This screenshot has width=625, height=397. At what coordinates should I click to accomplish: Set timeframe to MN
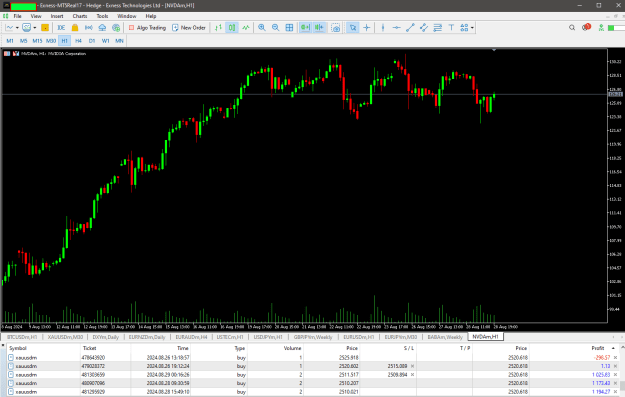click(x=119, y=41)
